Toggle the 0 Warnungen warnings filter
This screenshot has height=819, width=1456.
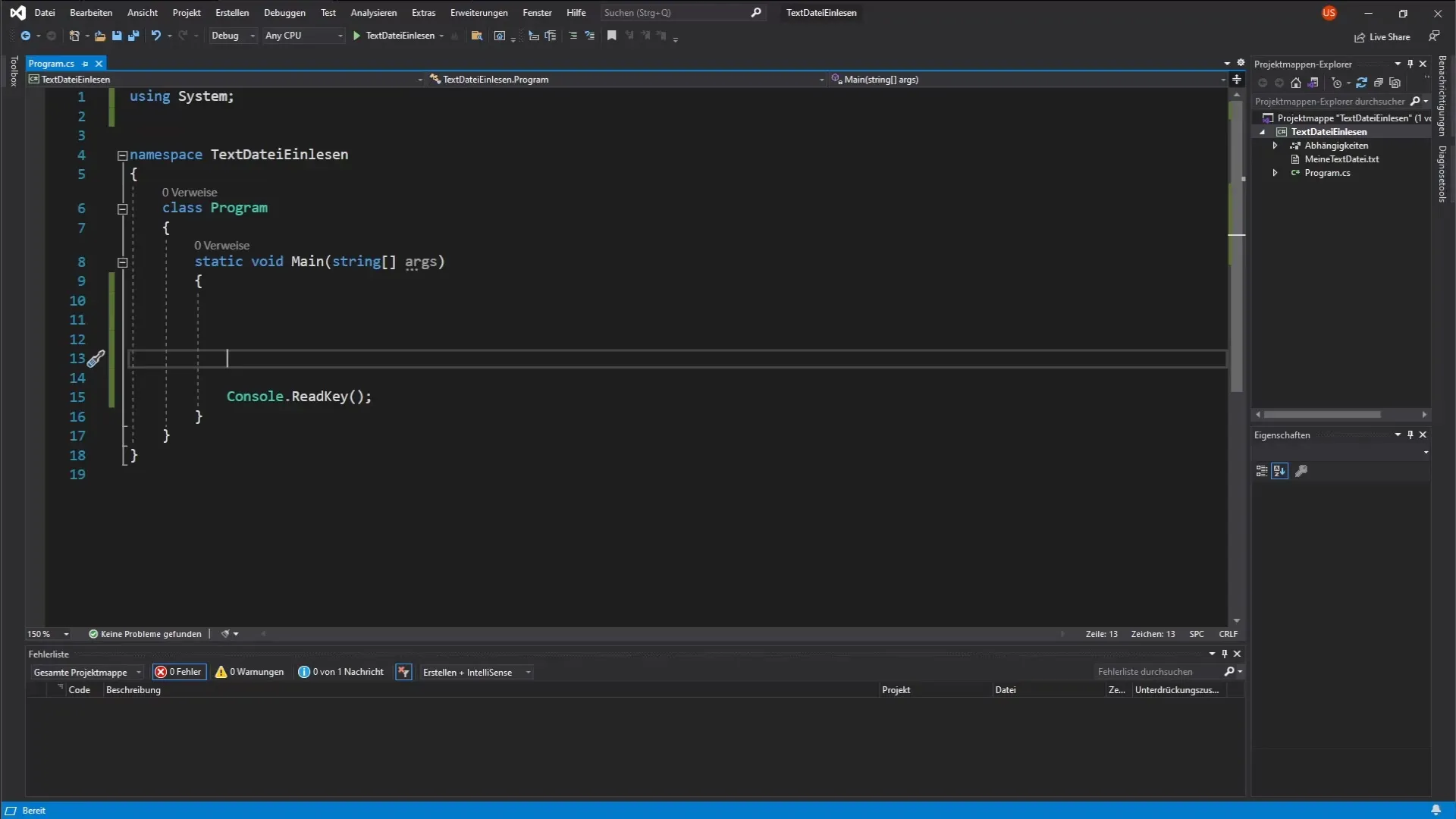249,672
